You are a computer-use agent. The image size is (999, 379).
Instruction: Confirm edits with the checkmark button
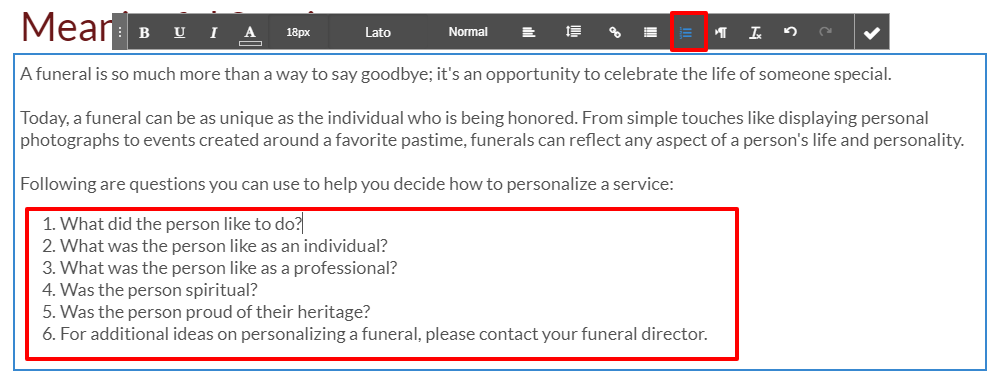pyautogui.click(x=872, y=33)
